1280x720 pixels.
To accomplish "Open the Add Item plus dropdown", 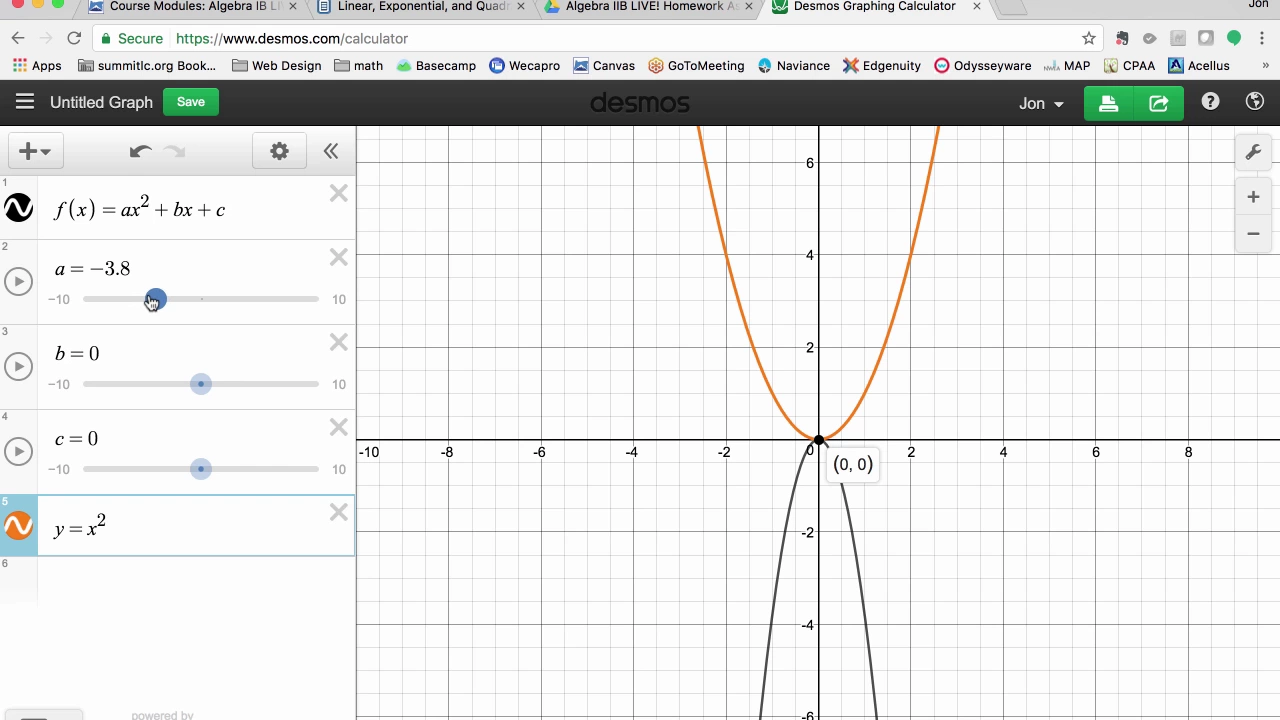I will [35, 151].
